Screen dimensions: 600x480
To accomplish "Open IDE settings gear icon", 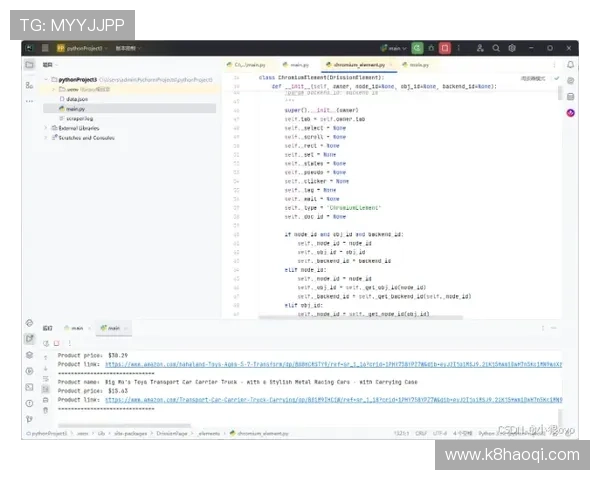I will [x=512, y=48].
